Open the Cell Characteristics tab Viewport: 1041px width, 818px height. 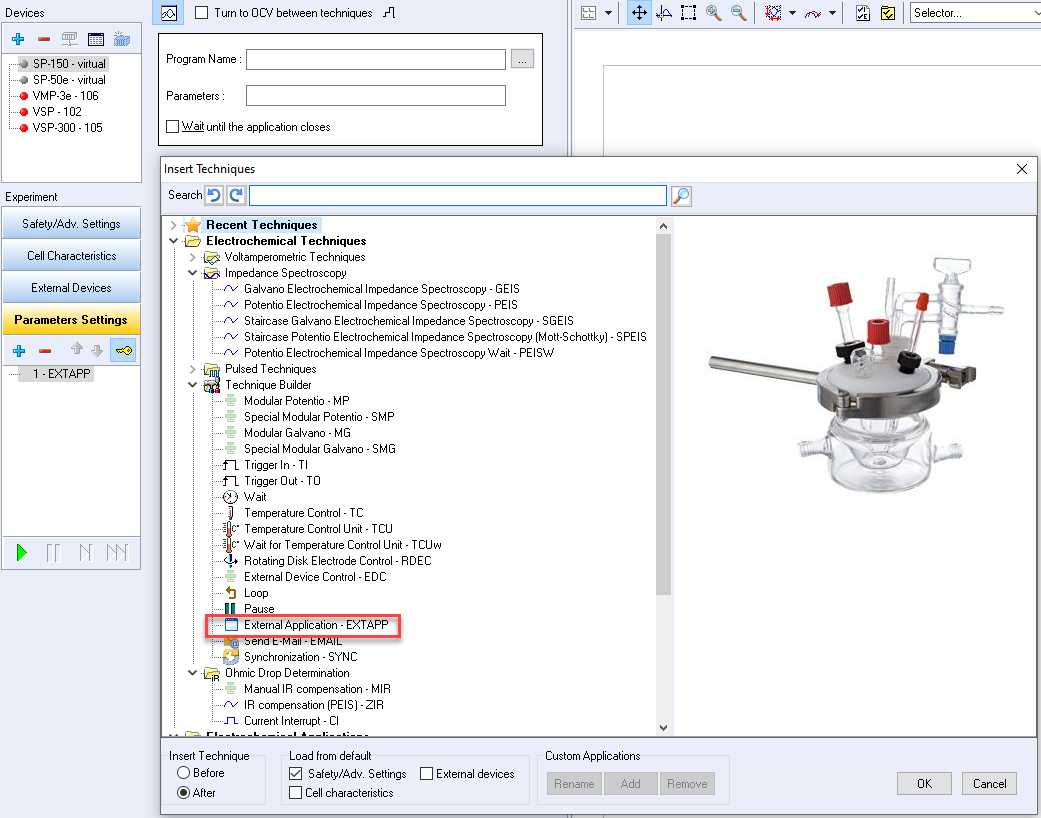pyautogui.click(x=71, y=256)
